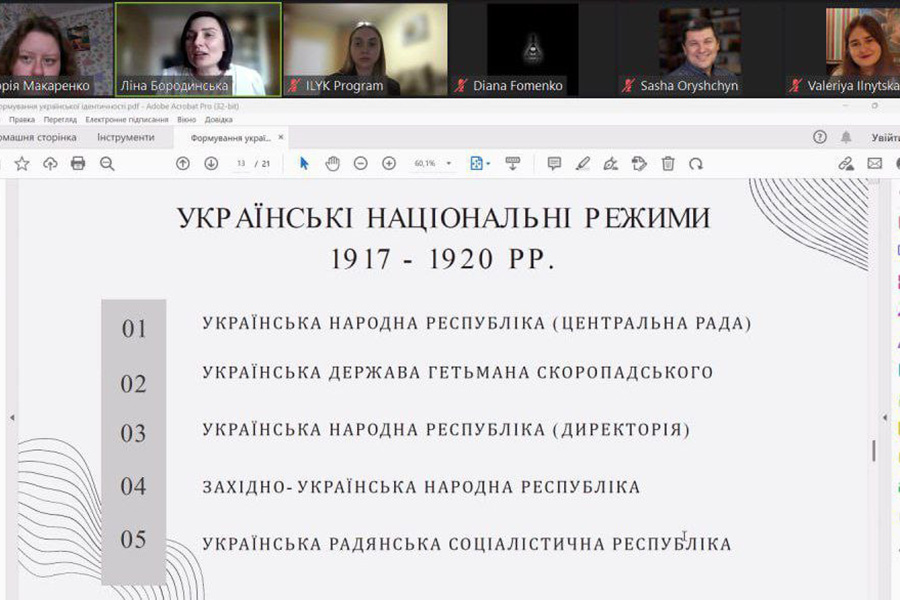Expand the left navigation pane arrow
The image size is (900, 600).
[x=12, y=418]
